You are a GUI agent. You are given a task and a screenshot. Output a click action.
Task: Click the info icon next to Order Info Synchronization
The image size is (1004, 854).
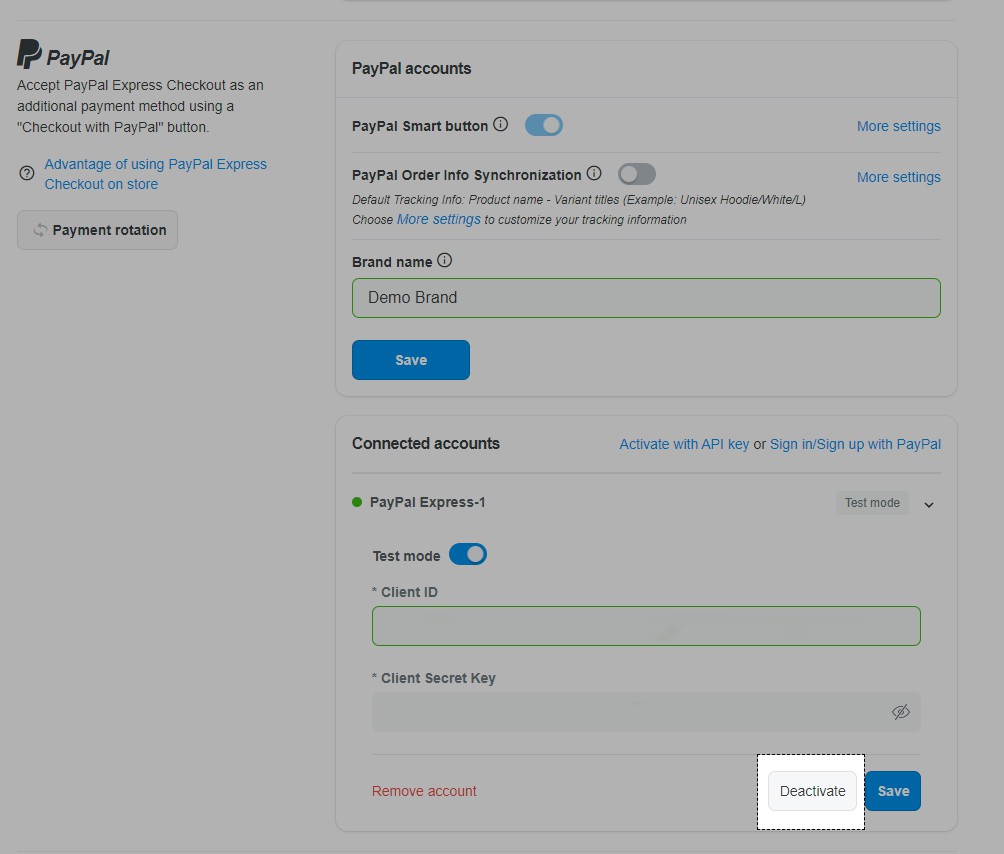pyautogui.click(x=594, y=172)
